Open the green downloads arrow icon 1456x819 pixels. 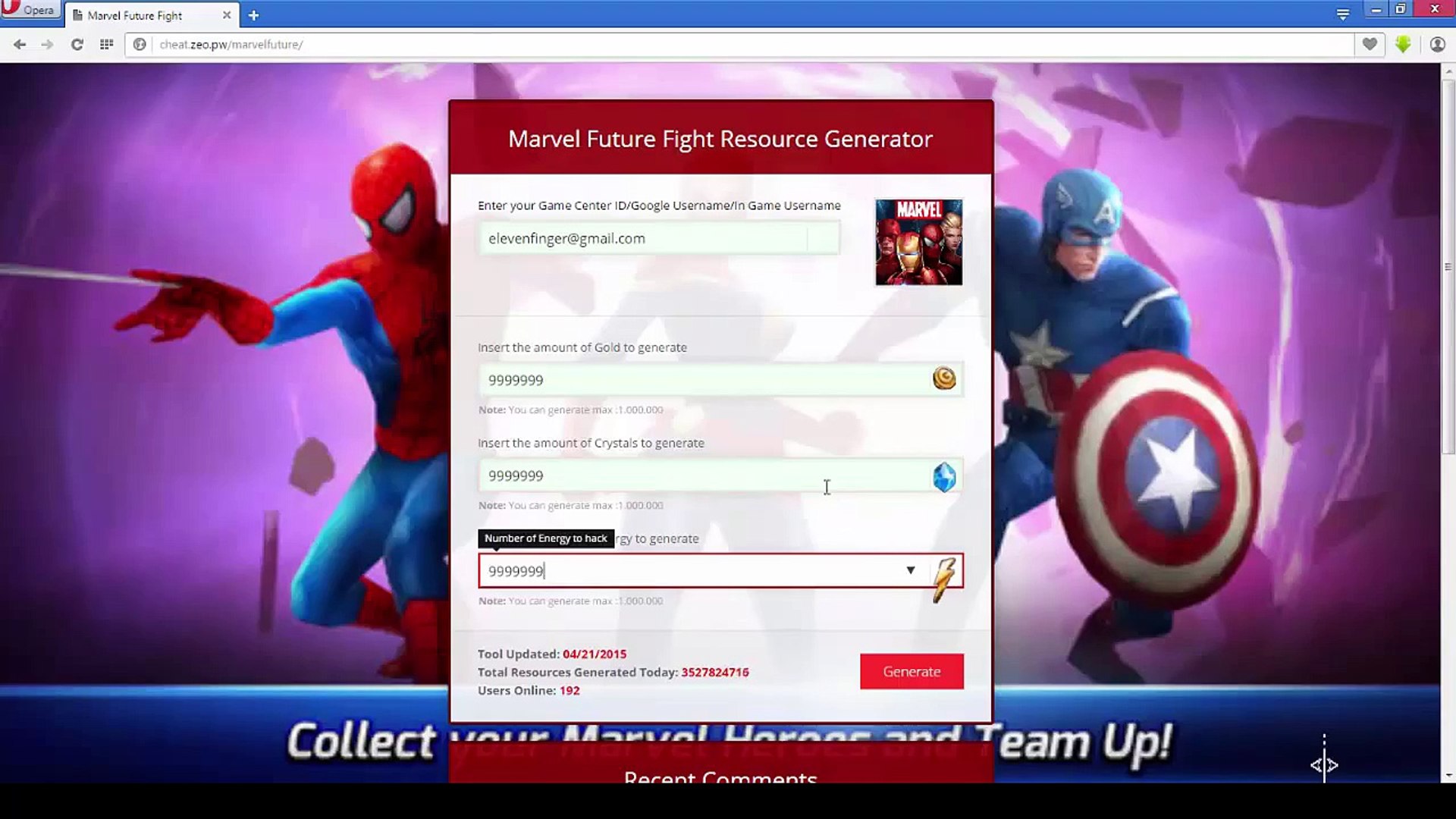coord(1403,45)
